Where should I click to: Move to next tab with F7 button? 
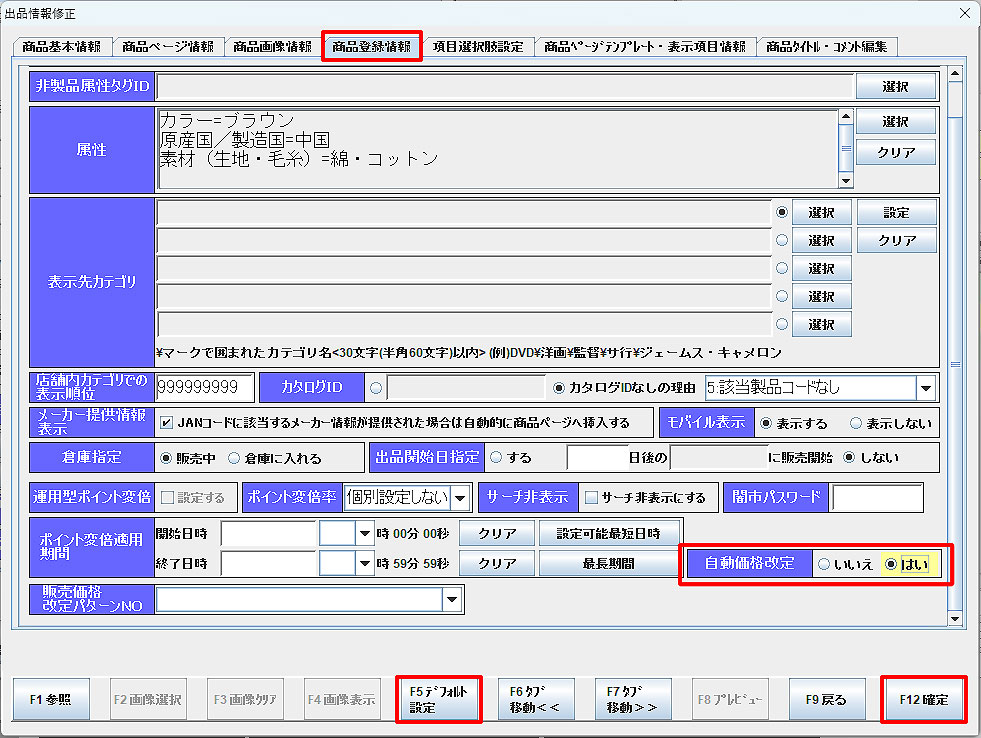pyautogui.click(x=632, y=699)
